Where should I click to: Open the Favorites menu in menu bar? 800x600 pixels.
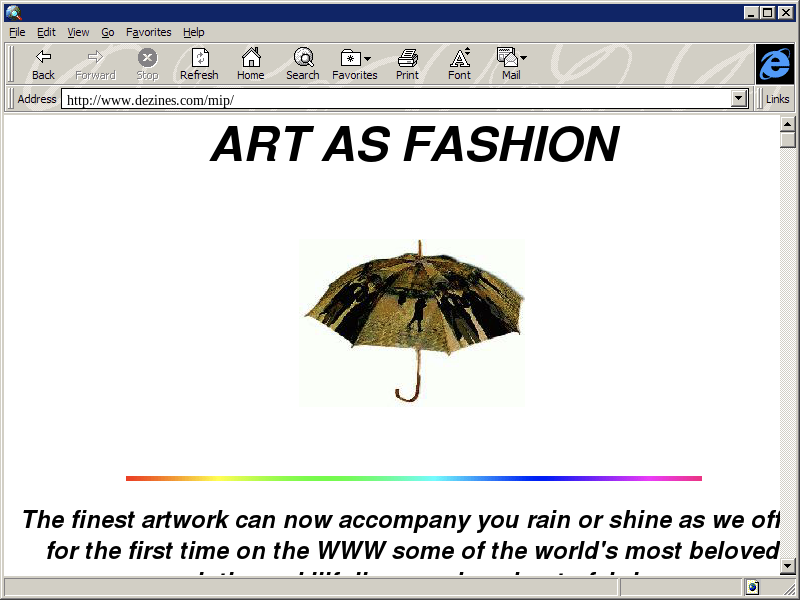148,32
